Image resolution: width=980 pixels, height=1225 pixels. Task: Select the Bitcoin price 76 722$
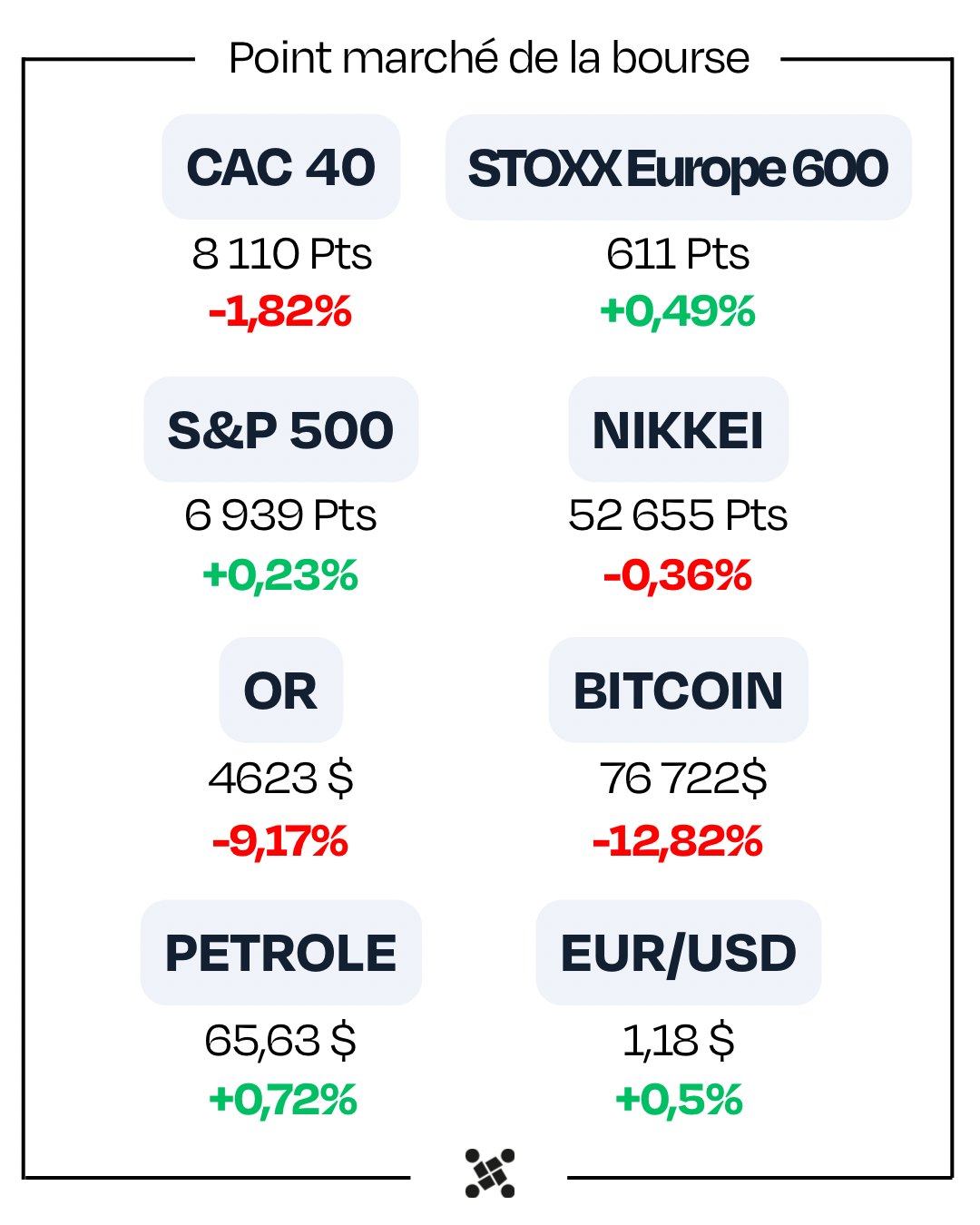click(682, 779)
